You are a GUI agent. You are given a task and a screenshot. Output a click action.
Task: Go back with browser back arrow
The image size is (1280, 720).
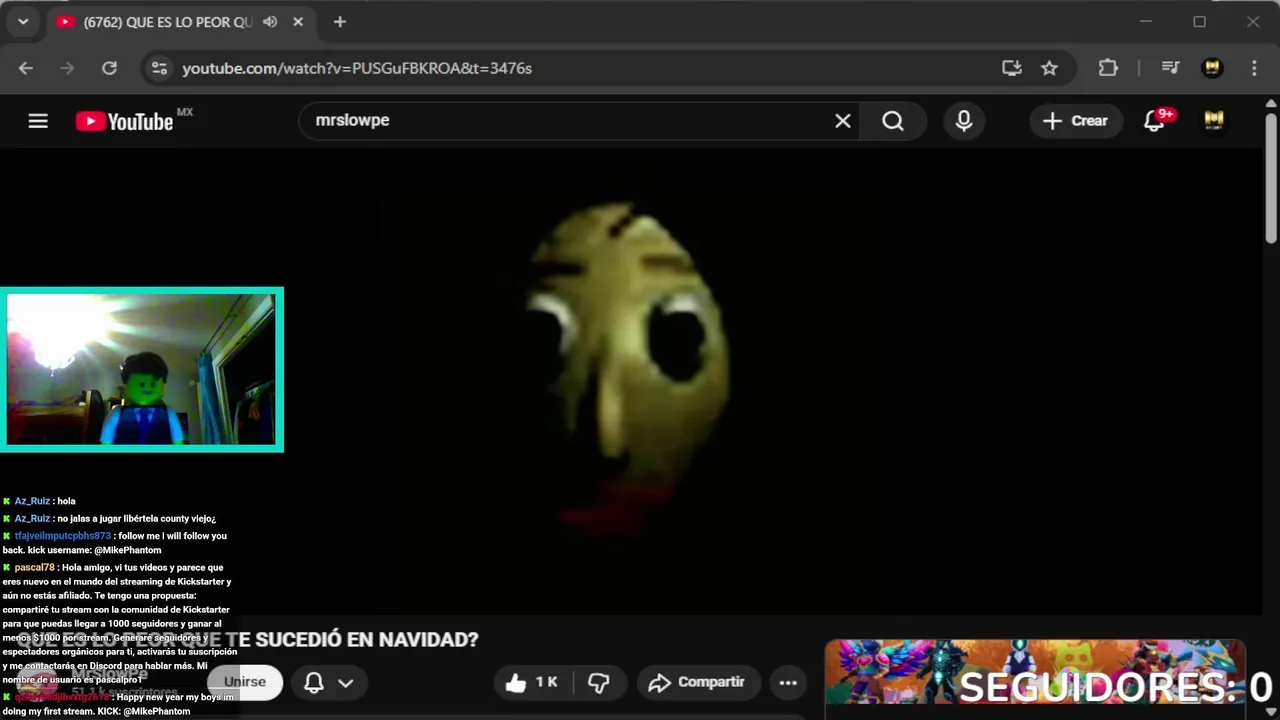click(x=26, y=68)
